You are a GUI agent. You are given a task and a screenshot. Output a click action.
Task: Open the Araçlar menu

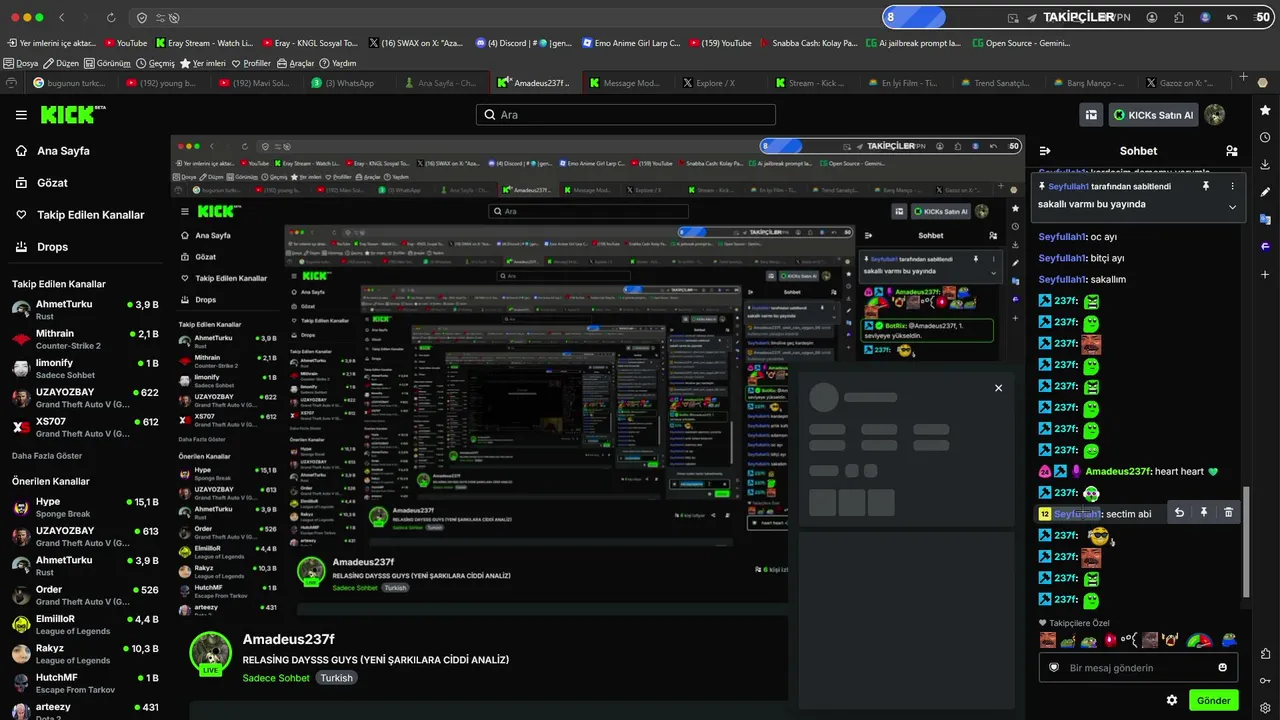pyautogui.click(x=295, y=63)
